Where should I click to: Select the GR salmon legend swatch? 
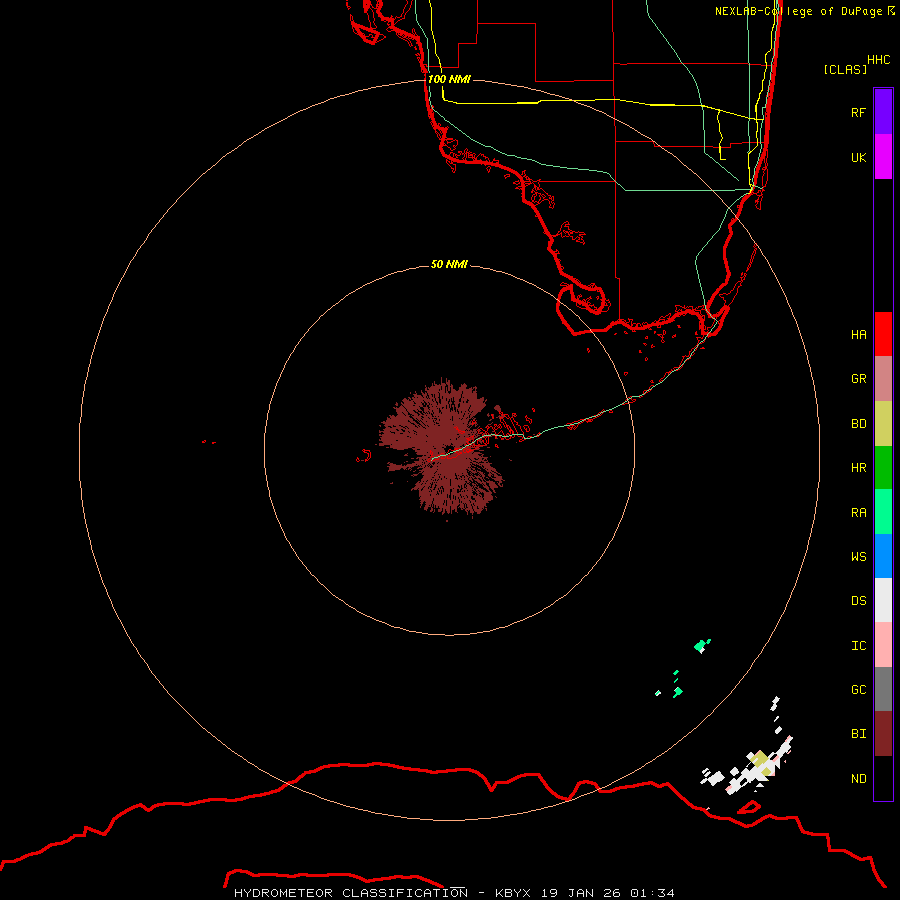point(883,379)
